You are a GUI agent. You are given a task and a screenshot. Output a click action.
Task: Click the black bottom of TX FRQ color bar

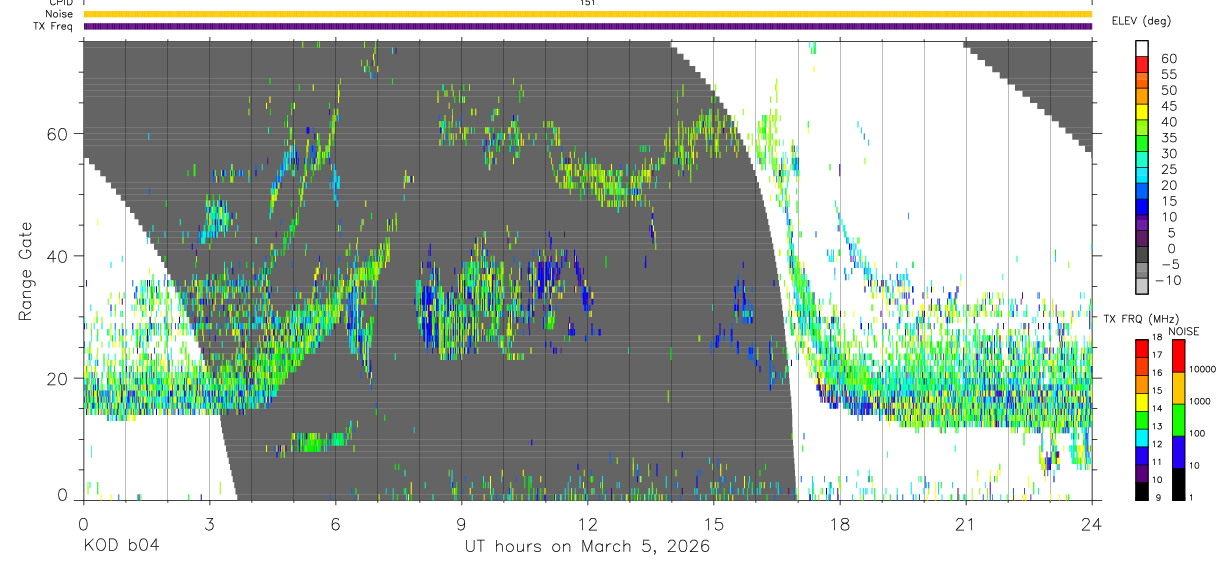tap(1142, 491)
